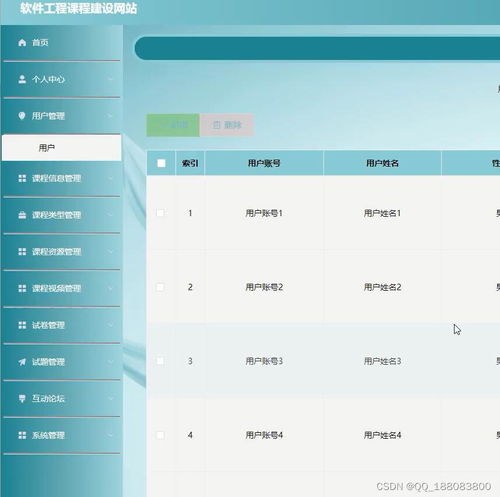Image resolution: width=500 pixels, height=497 pixels.
Task: Click the home icon beside 首页
Action: (22, 43)
